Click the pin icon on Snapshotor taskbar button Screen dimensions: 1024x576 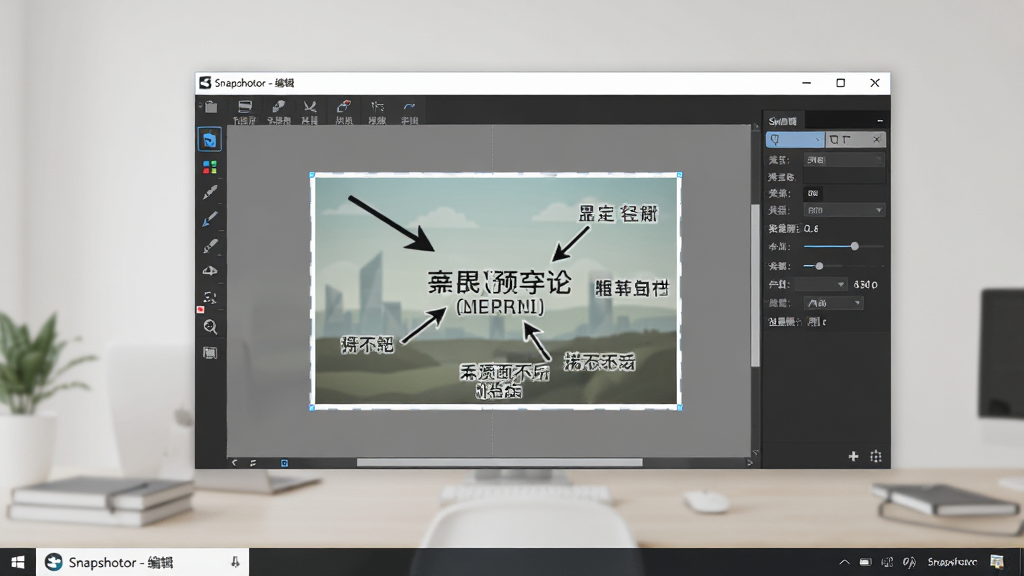(x=235, y=562)
